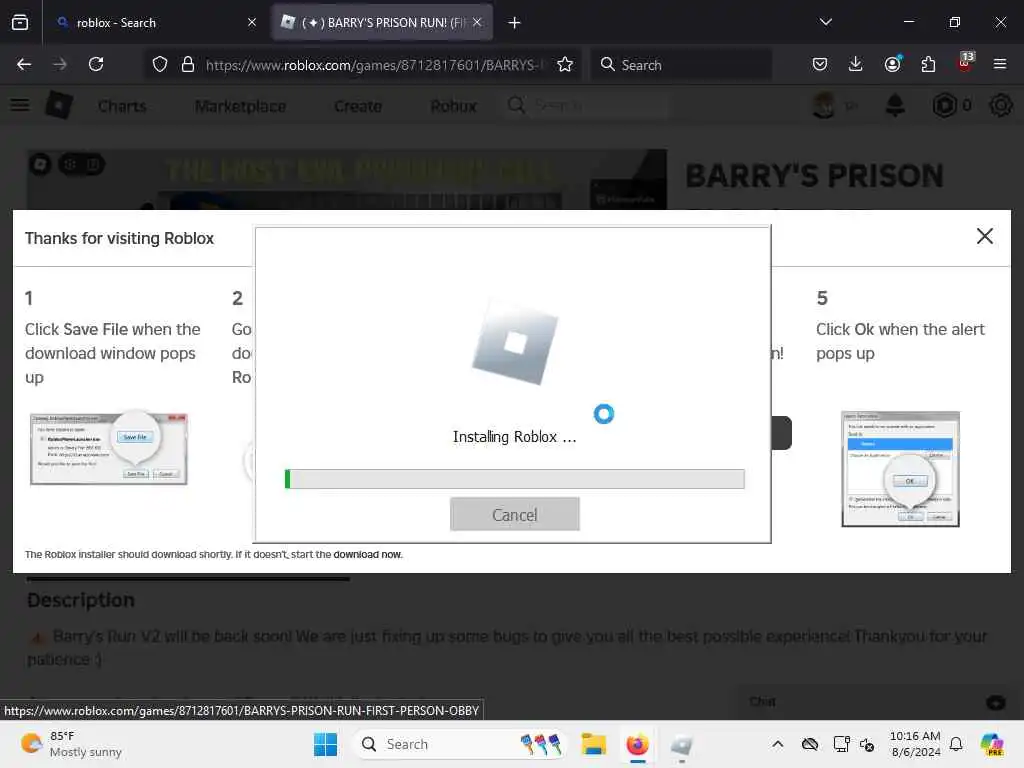Viewport: 1024px width, 768px height.
Task: Close the roblox - Search tab
Action: pos(251,22)
